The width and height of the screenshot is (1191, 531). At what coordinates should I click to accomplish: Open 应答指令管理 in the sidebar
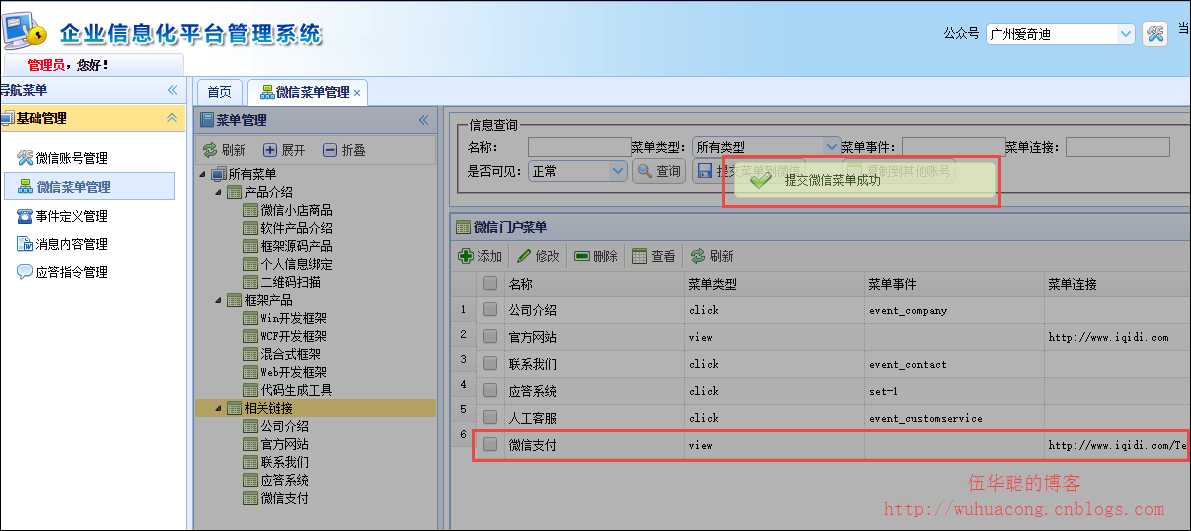click(62, 272)
